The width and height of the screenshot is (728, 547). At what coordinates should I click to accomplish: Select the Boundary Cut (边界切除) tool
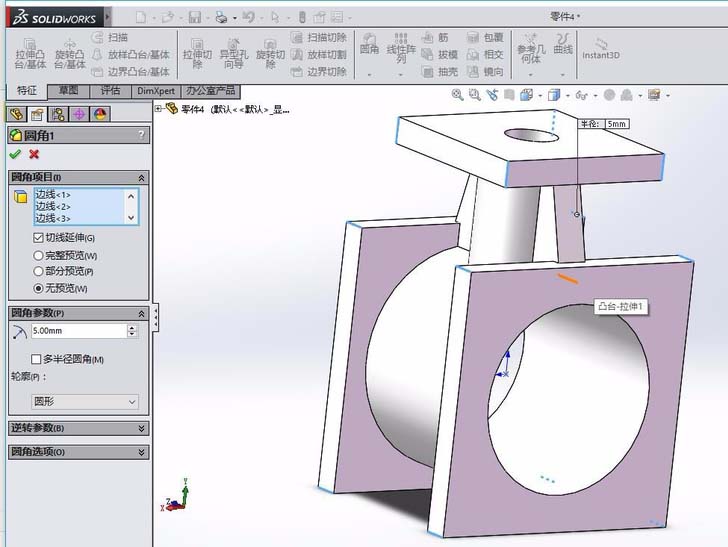(x=319, y=72)
